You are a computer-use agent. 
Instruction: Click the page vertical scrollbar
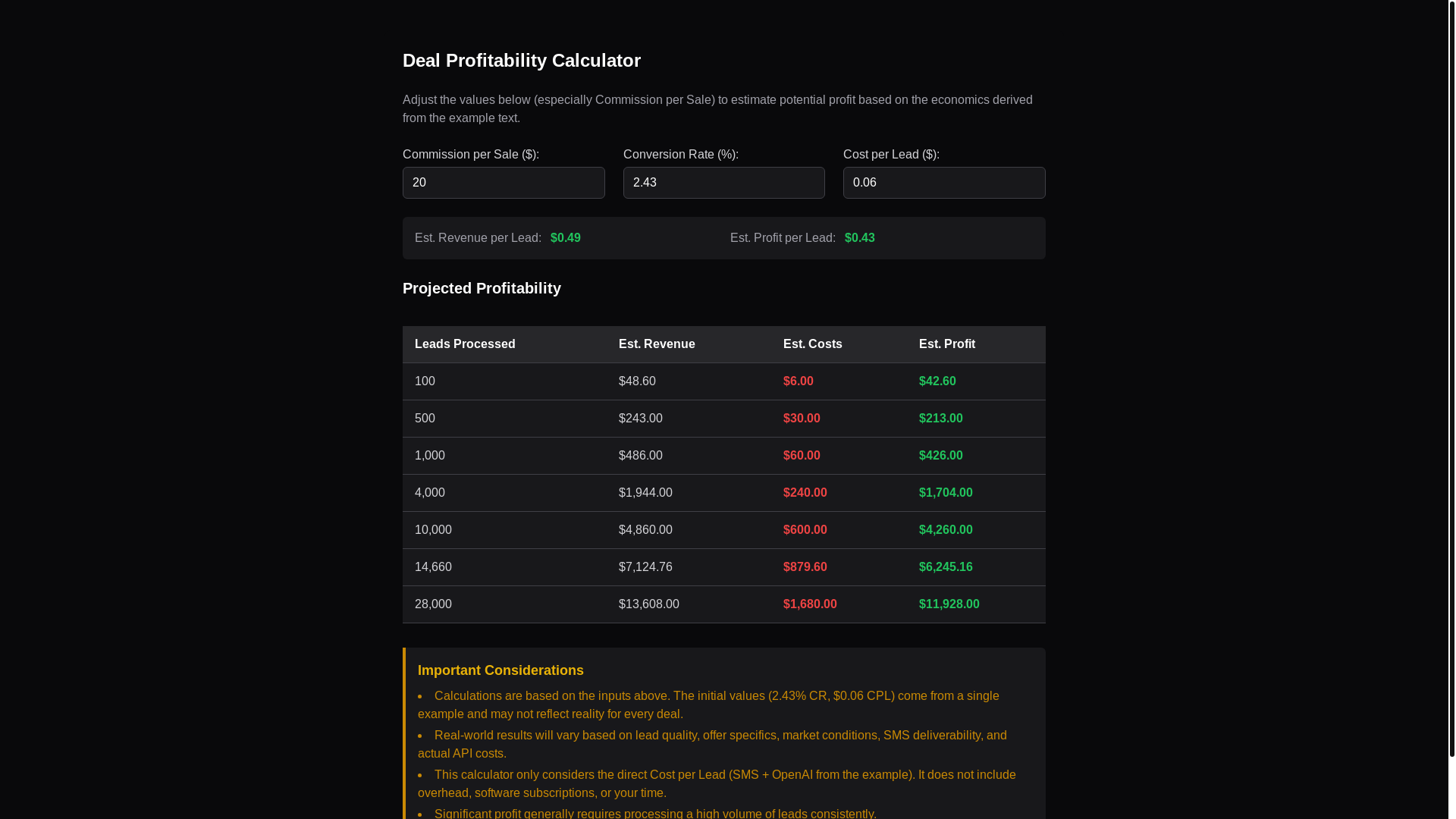pos(1451,379)
